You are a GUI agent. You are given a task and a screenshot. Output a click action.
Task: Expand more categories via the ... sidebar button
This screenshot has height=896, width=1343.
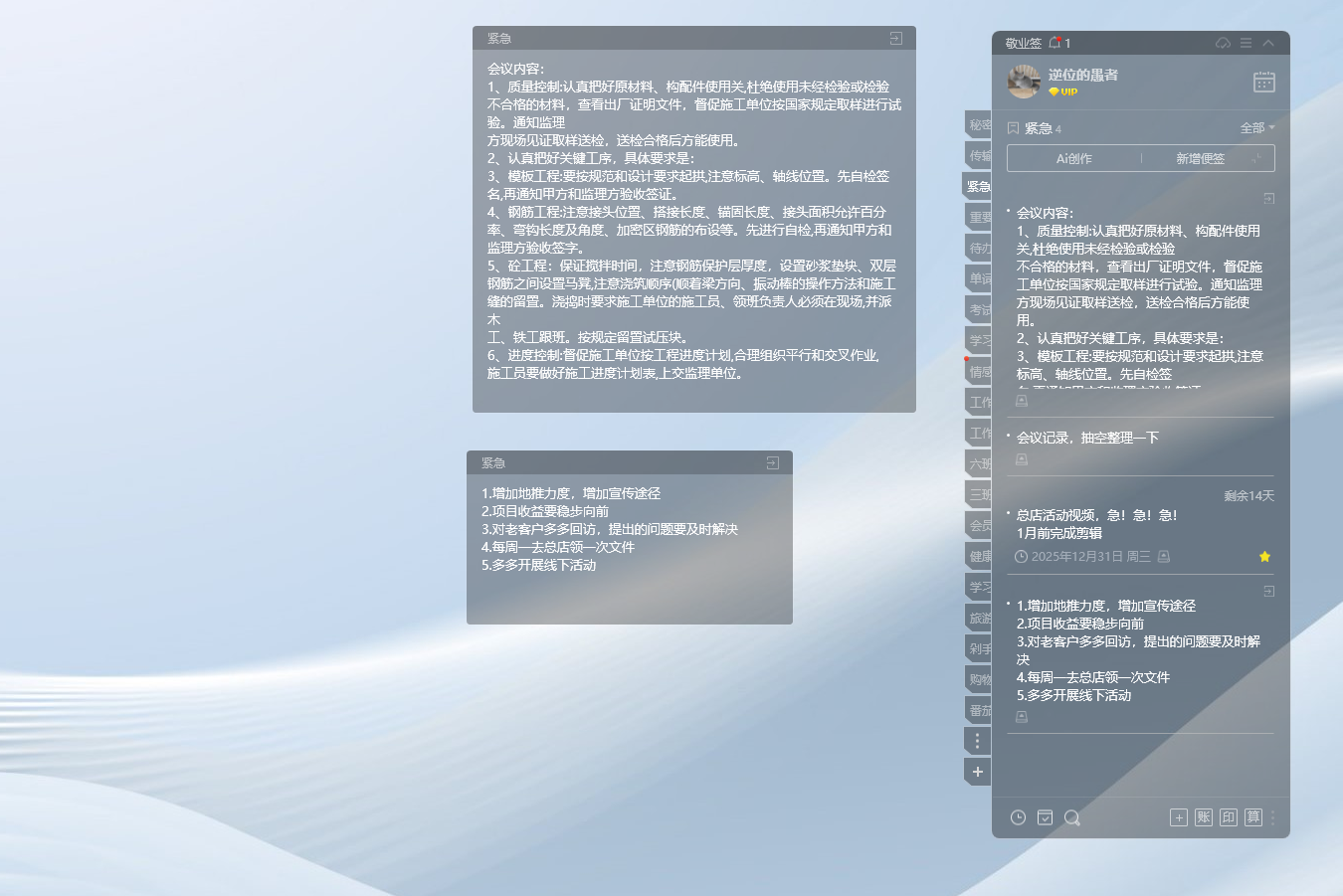(x=977, y=740)
